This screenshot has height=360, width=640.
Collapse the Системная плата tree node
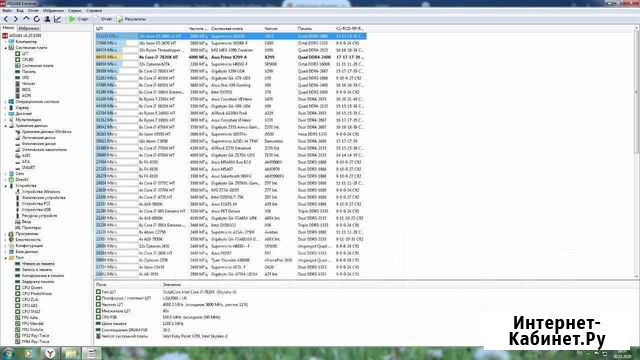[6, 48]
